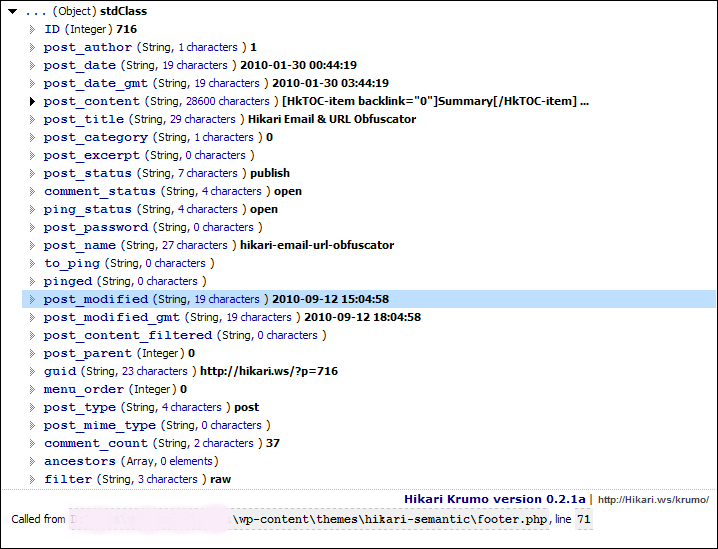
Task: Select the post_name property name
Action: coord(80,245)
